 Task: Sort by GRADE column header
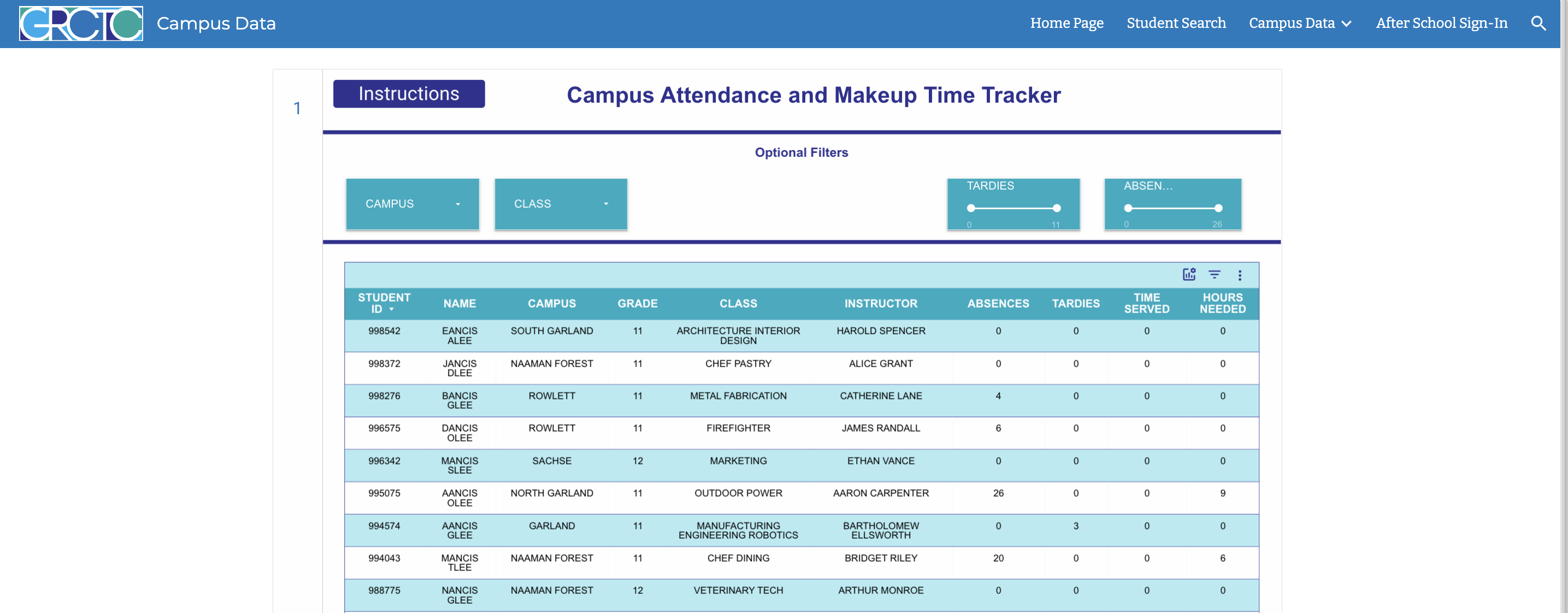pyautogui.click(x=637, y=303)
